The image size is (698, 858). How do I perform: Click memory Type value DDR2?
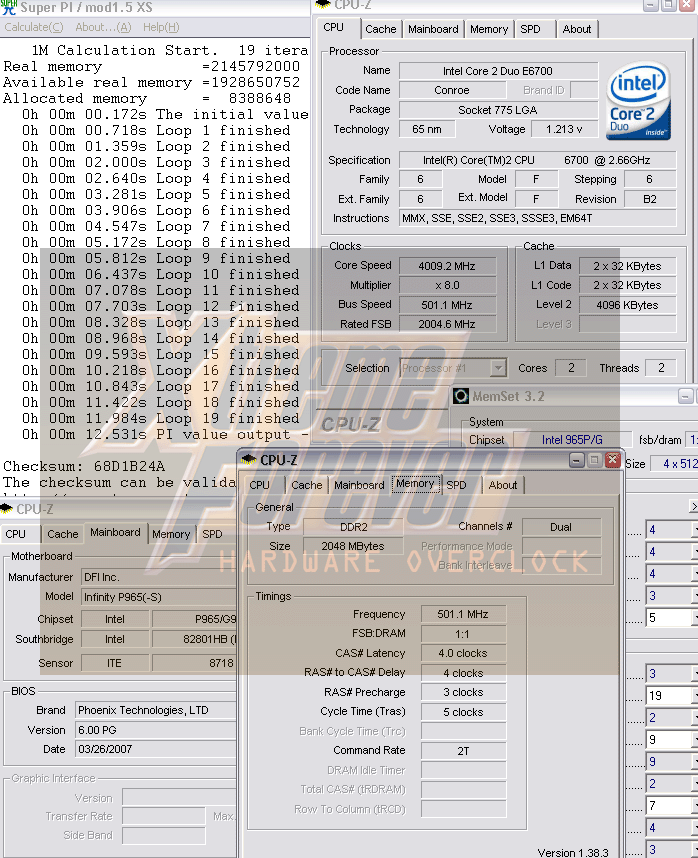(353, 527)
